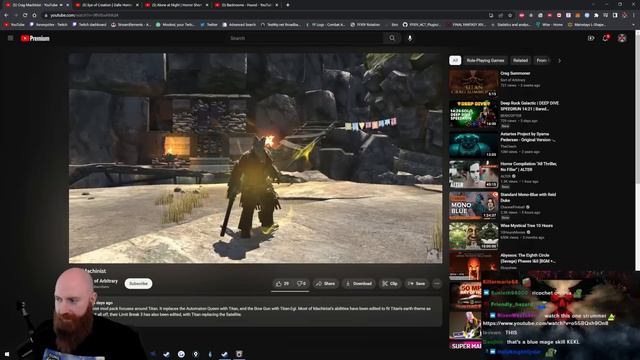The width and height of the screenshot is (640, 360).
Task: Show next filter chips with arrow
Action: (x=560, y=60)
